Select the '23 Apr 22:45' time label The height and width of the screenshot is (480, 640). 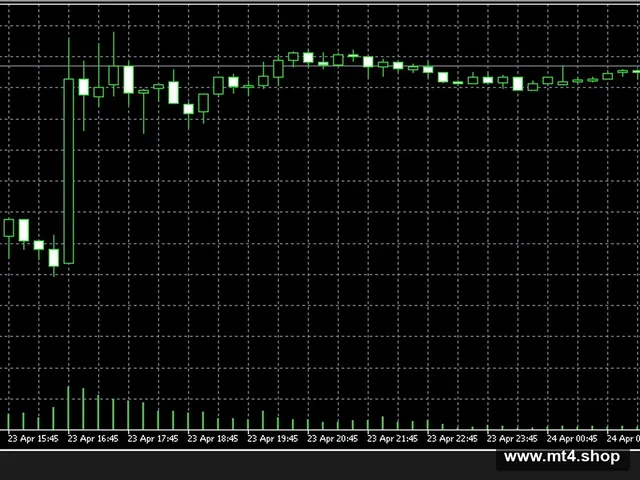click(452, 439)
